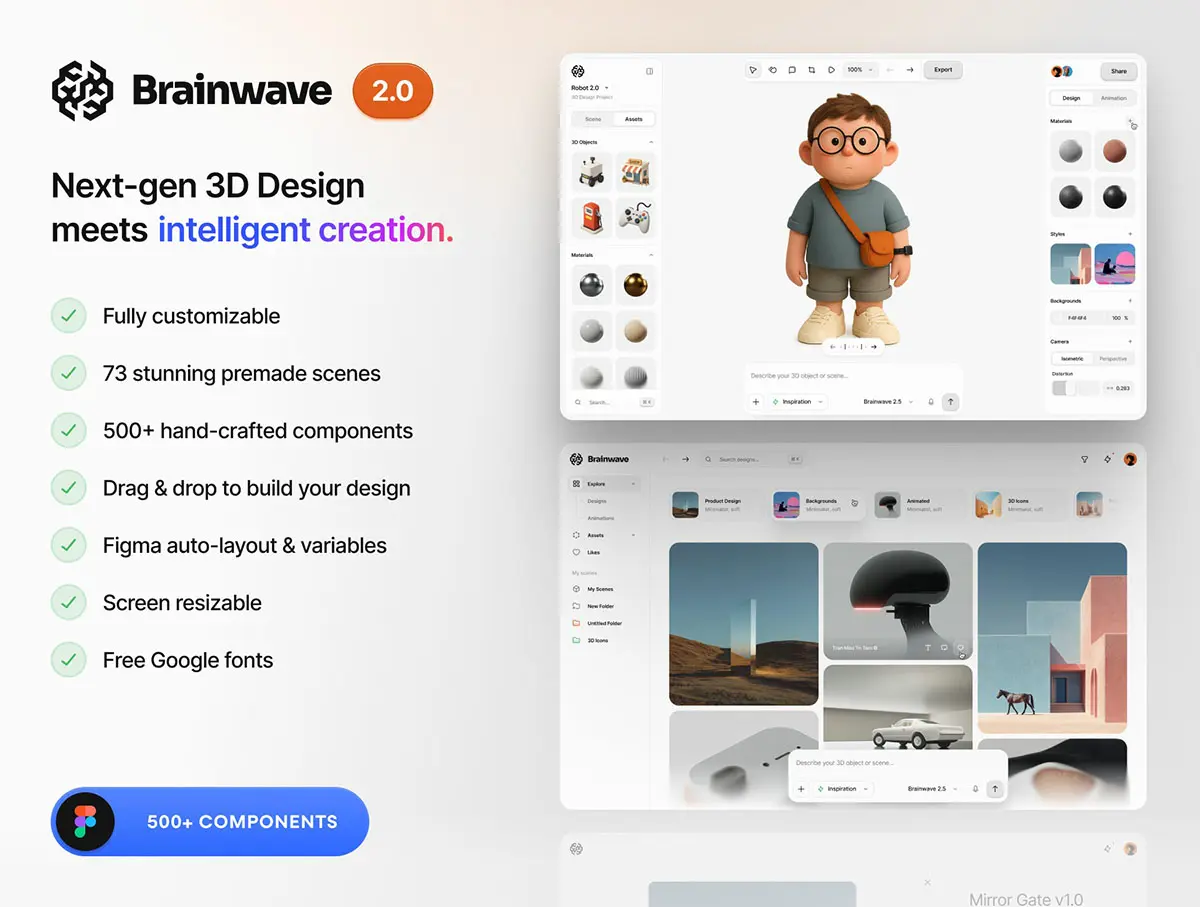This screenshot has height=907, width=1200.
Task: Select the Animated category card
Action: pos(917,505)
